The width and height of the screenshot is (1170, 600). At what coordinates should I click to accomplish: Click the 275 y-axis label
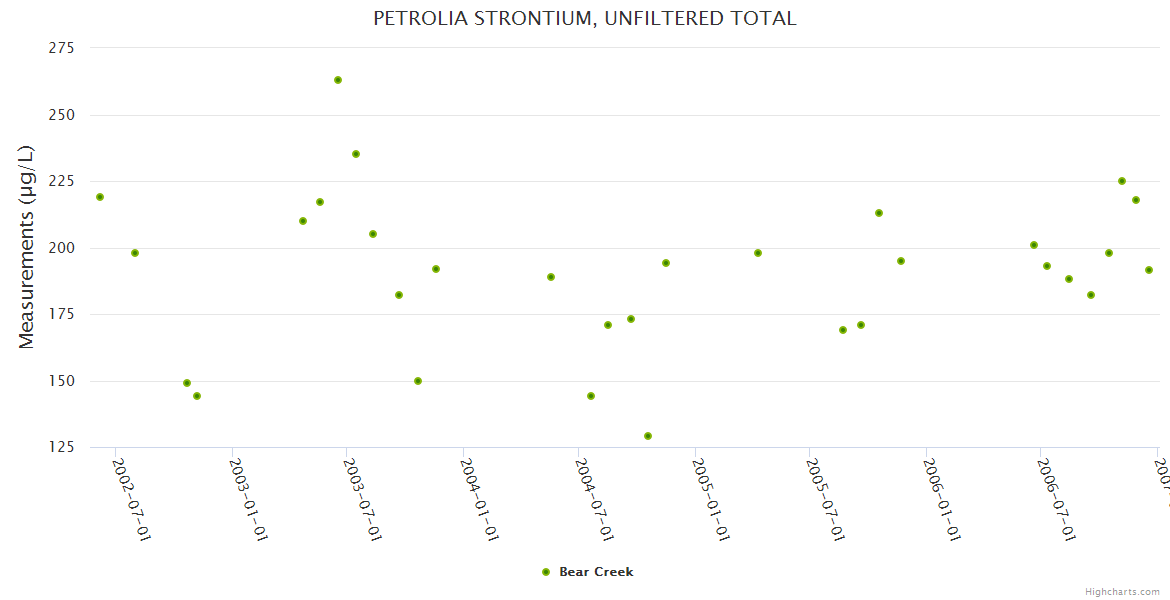pos(62,48)
